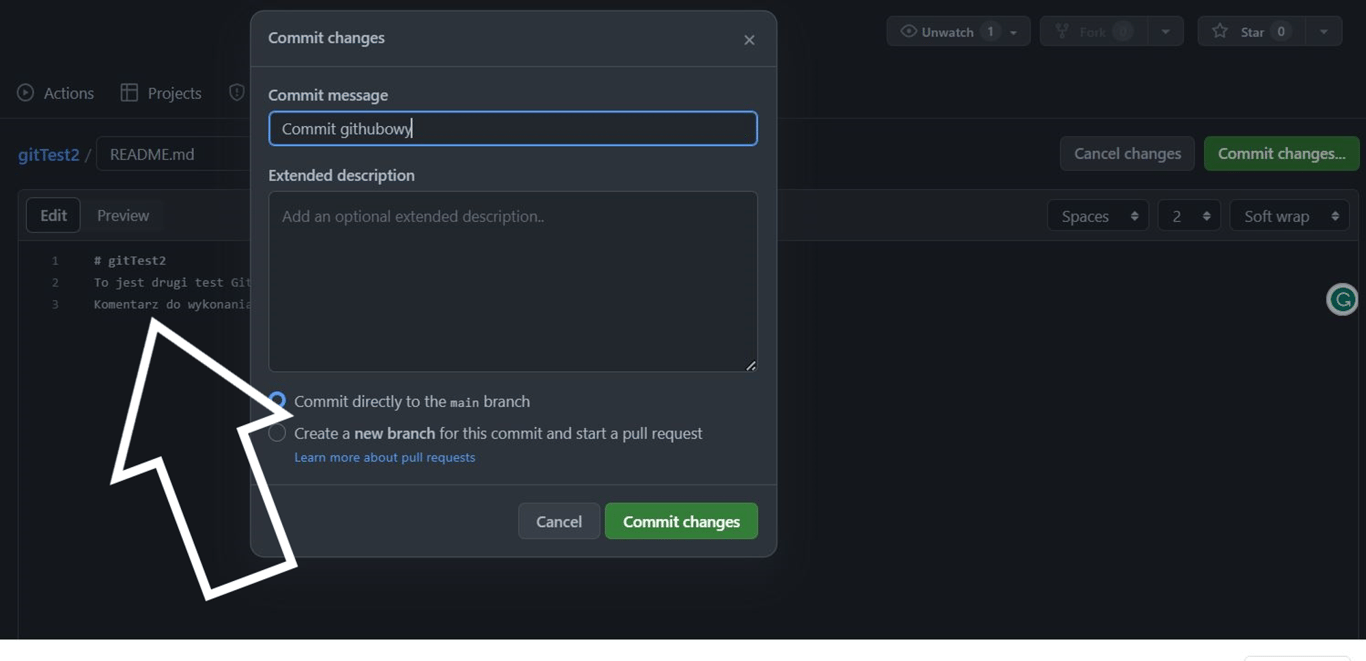Image resolution: width=1366 pixels, height=661 pixels.
Task: Click the Security shield icon
Action: pos(237,92)
